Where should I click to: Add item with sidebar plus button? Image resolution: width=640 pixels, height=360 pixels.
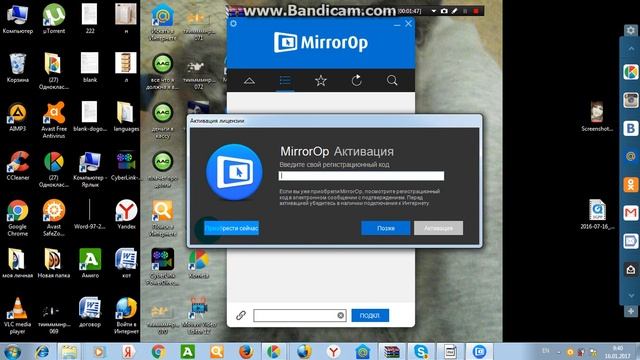(x=631, y=311)
